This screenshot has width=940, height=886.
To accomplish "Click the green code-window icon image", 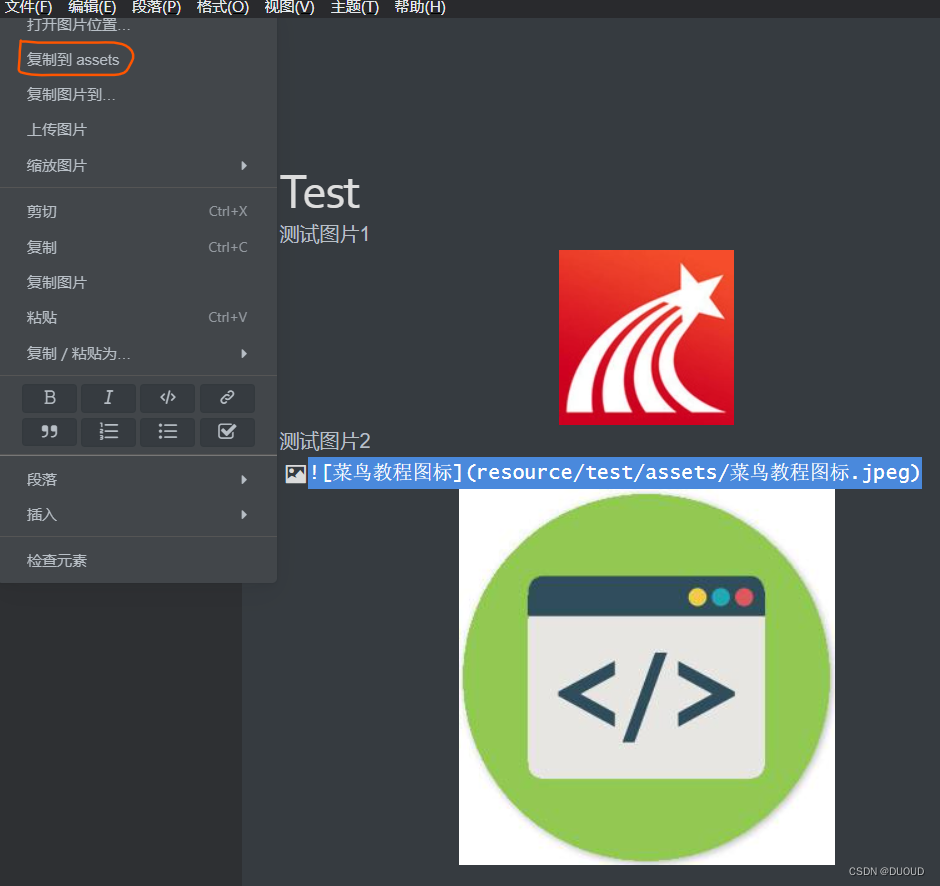I will [647, 677].
